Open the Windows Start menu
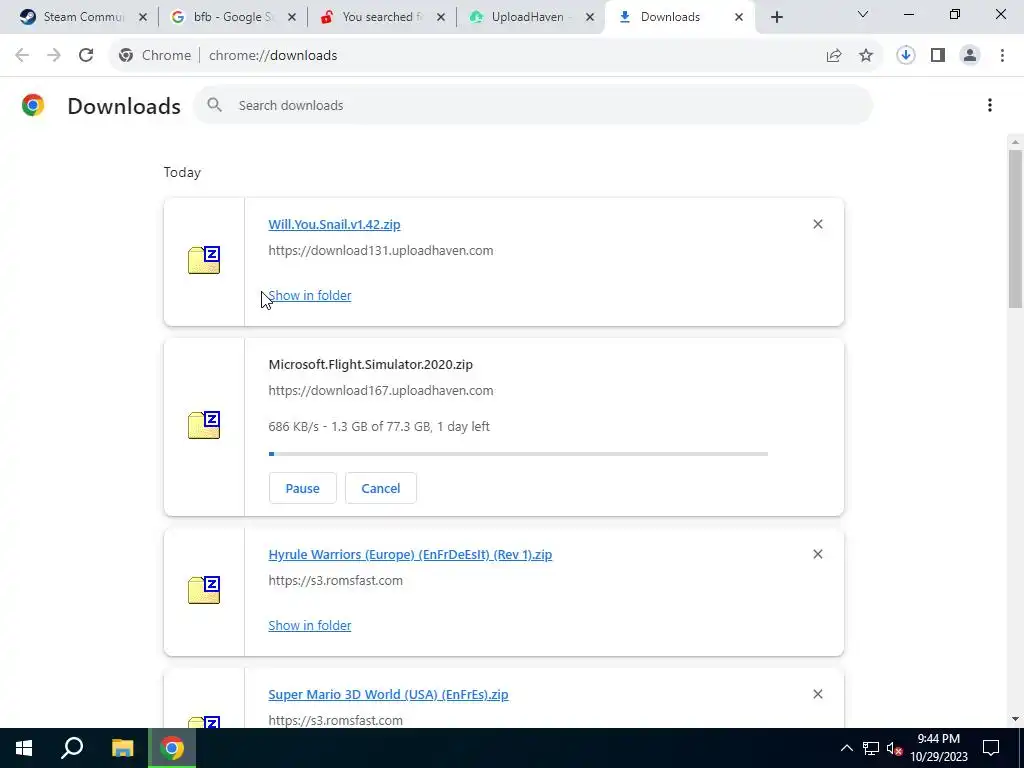This screenshot has width=1024, height=768. (24, 748)
